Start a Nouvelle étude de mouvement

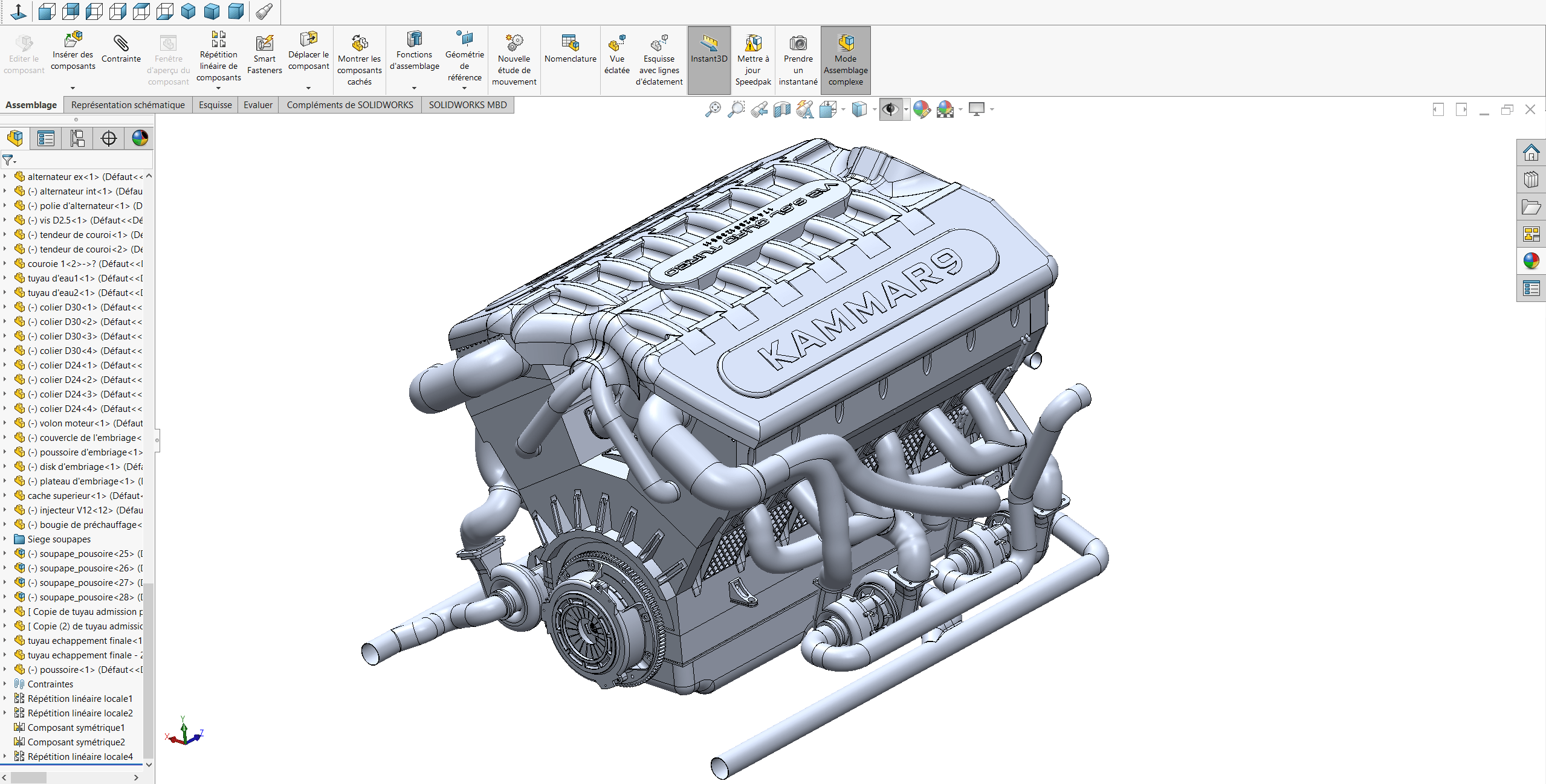point(513,59)
